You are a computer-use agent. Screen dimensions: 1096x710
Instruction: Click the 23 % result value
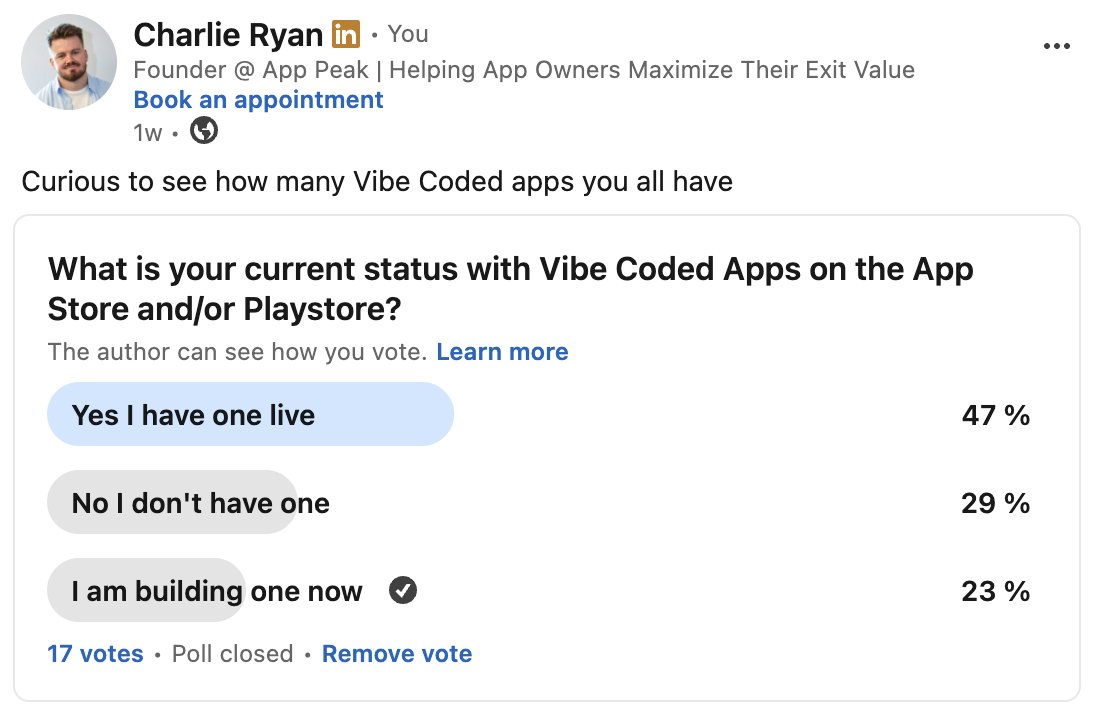pos(995,591)
